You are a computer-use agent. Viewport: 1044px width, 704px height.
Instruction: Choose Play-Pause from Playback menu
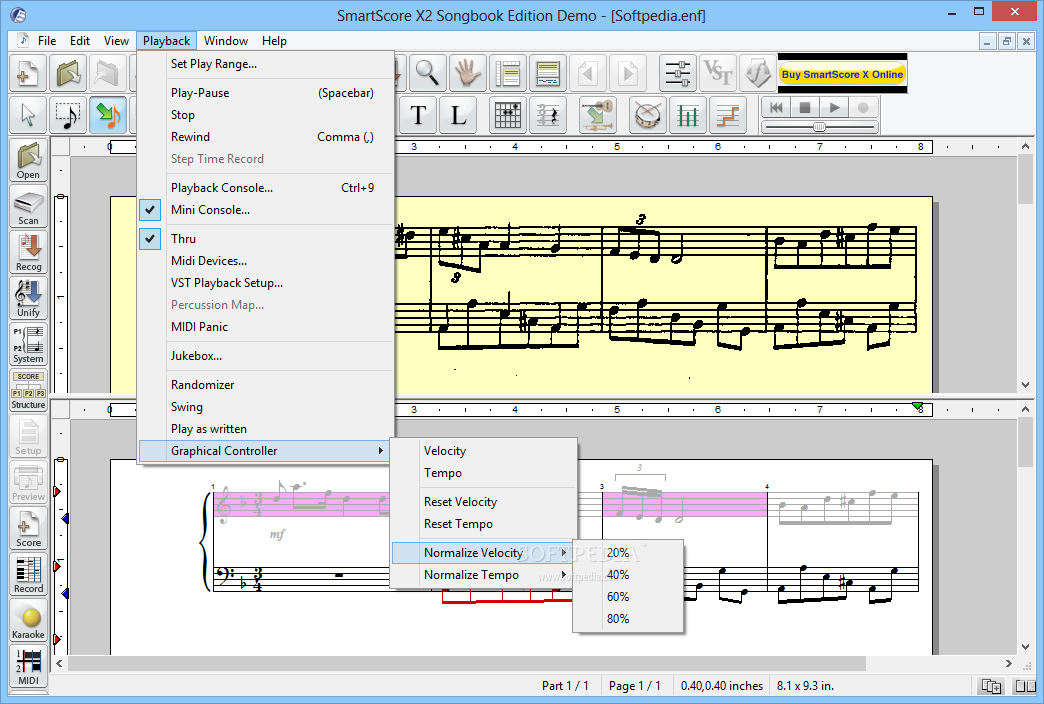point(266,93)
